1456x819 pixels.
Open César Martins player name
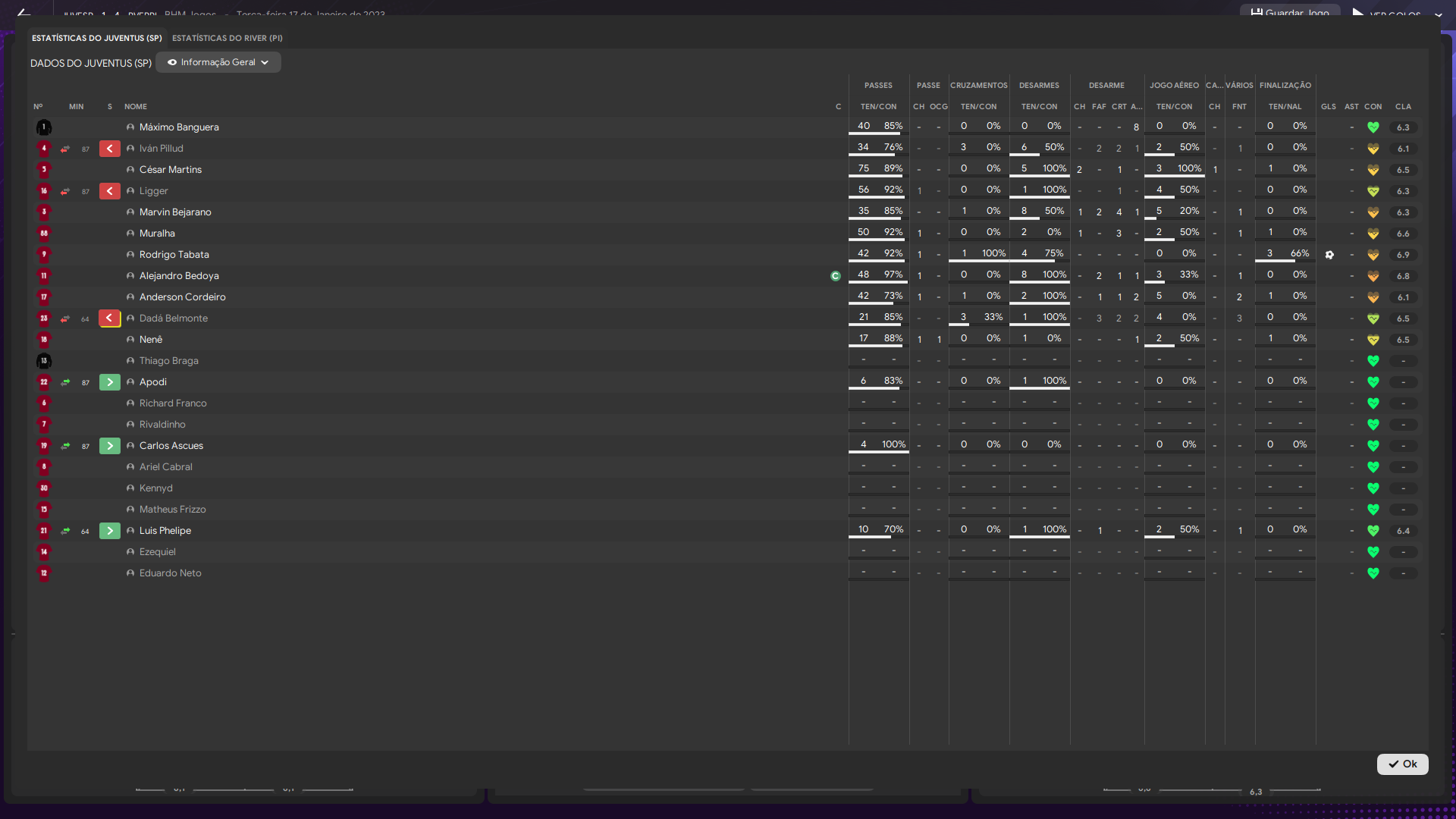171,170
